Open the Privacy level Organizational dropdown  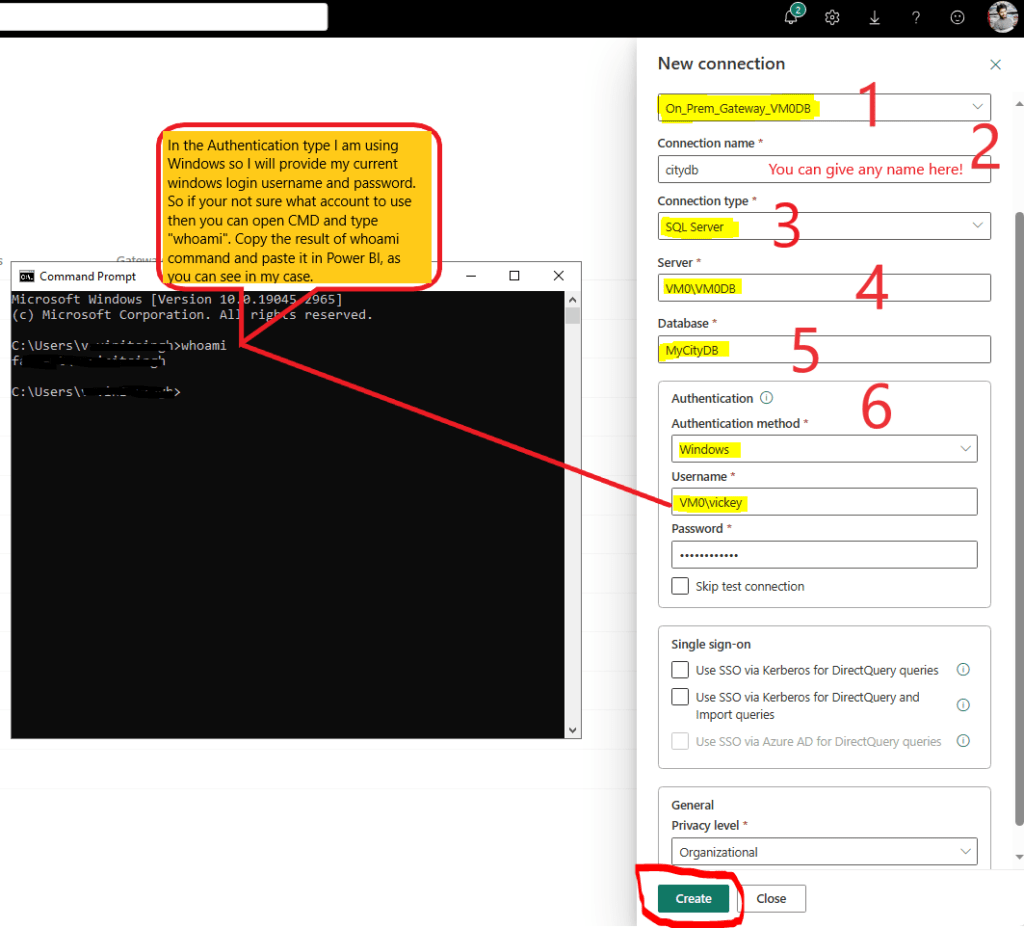(824, 852)
